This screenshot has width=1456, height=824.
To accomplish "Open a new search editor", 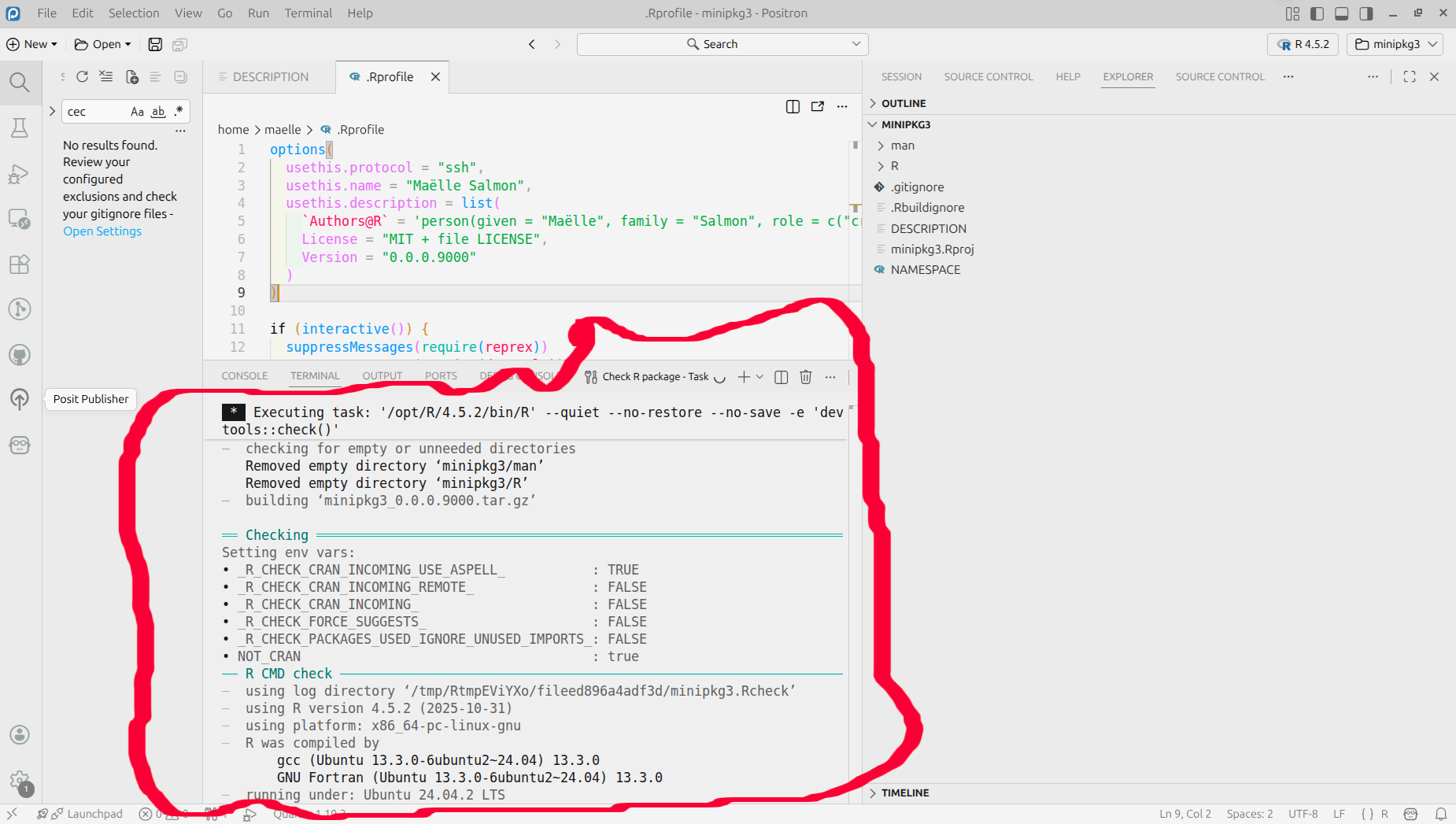I will click(132, 76).
